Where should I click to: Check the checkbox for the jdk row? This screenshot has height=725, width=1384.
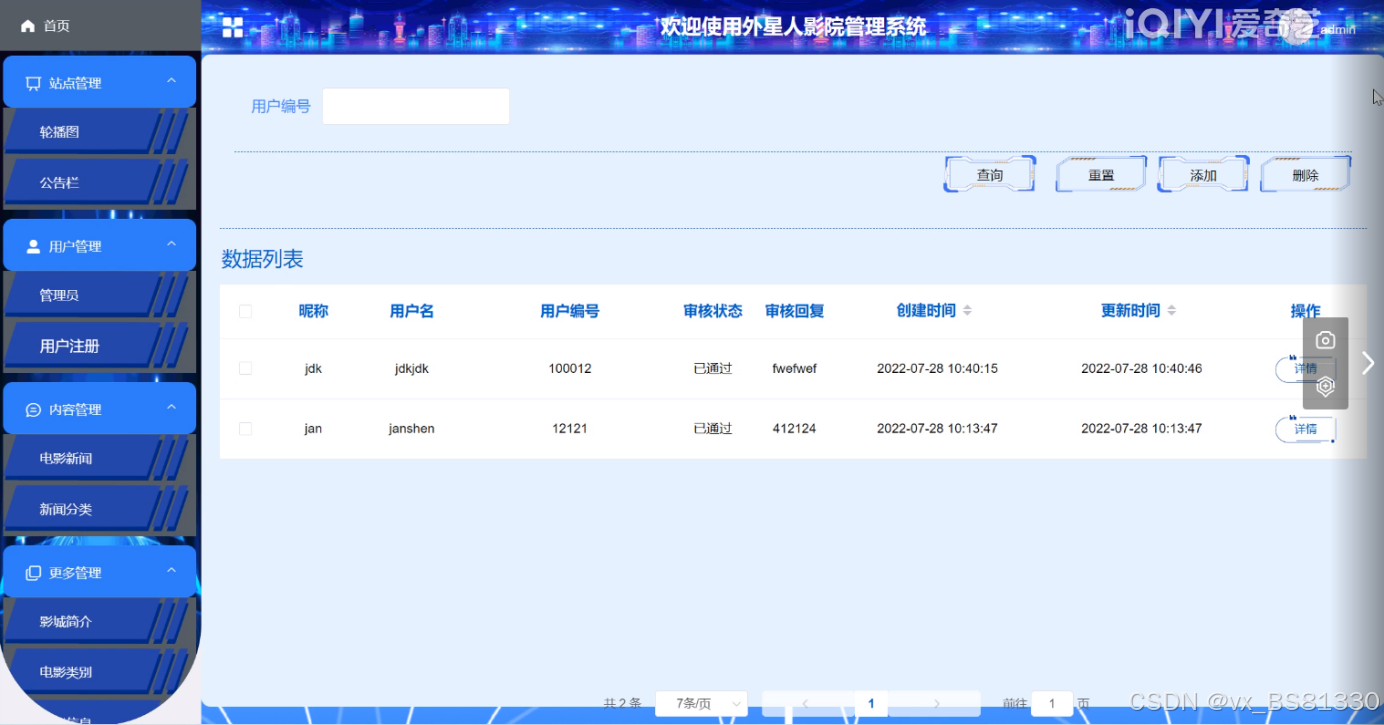tap(245, 369)
